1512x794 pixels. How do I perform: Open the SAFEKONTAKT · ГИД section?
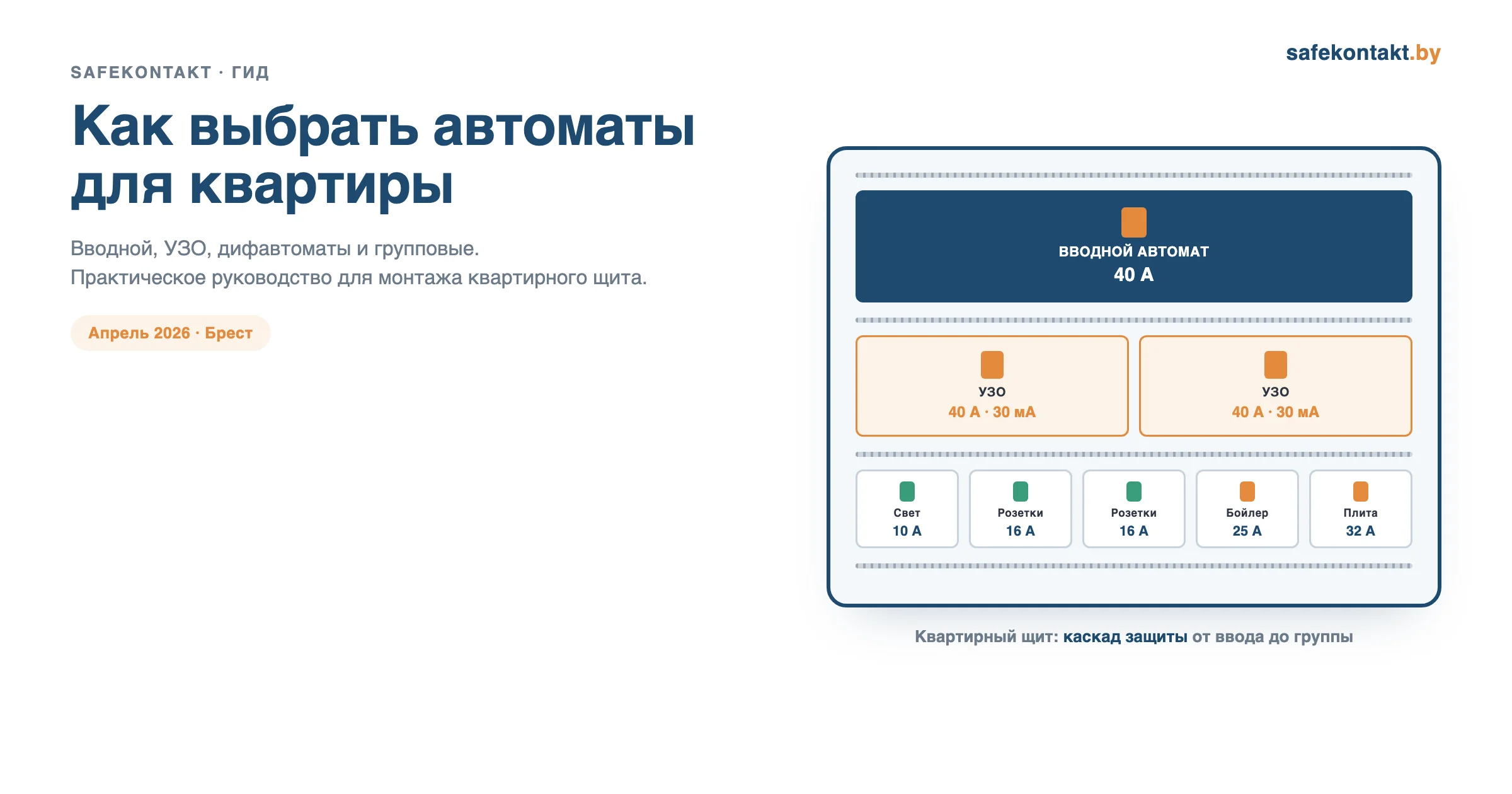(x=169, y=72)
